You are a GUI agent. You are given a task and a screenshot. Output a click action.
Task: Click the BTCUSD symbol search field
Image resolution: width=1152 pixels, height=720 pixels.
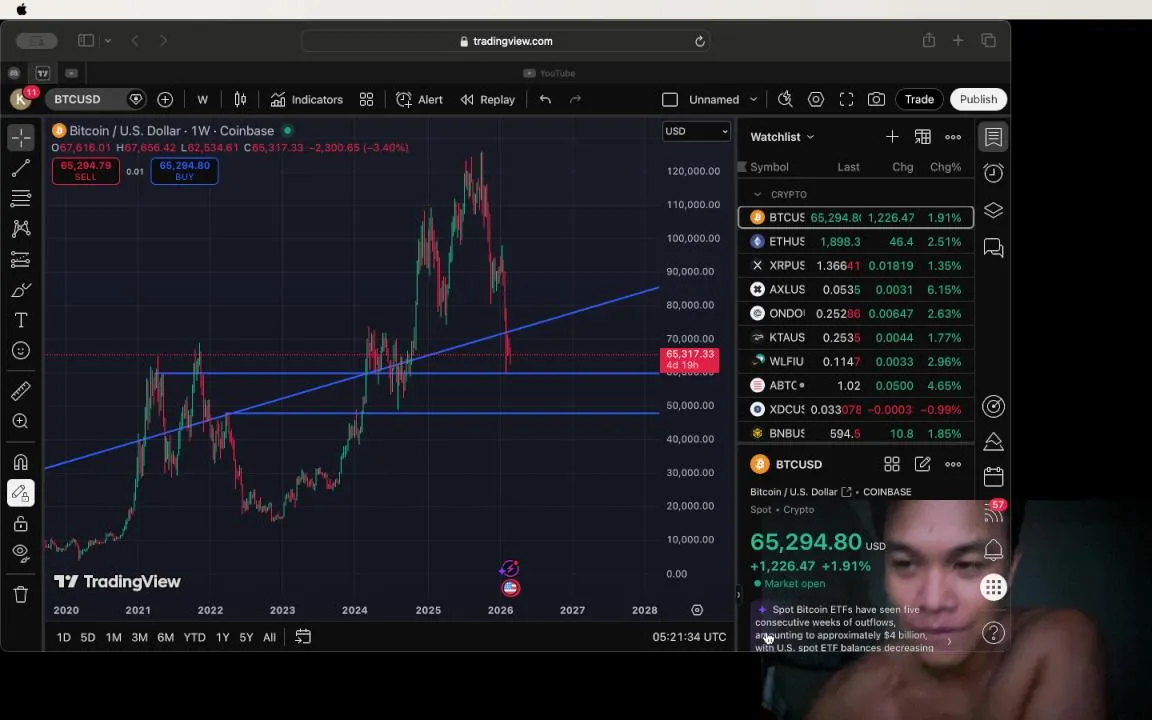[96, 99]
